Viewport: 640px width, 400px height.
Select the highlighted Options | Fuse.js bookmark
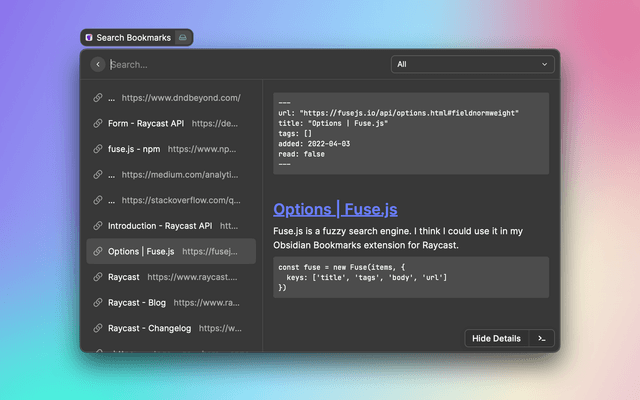click(171, 251)
